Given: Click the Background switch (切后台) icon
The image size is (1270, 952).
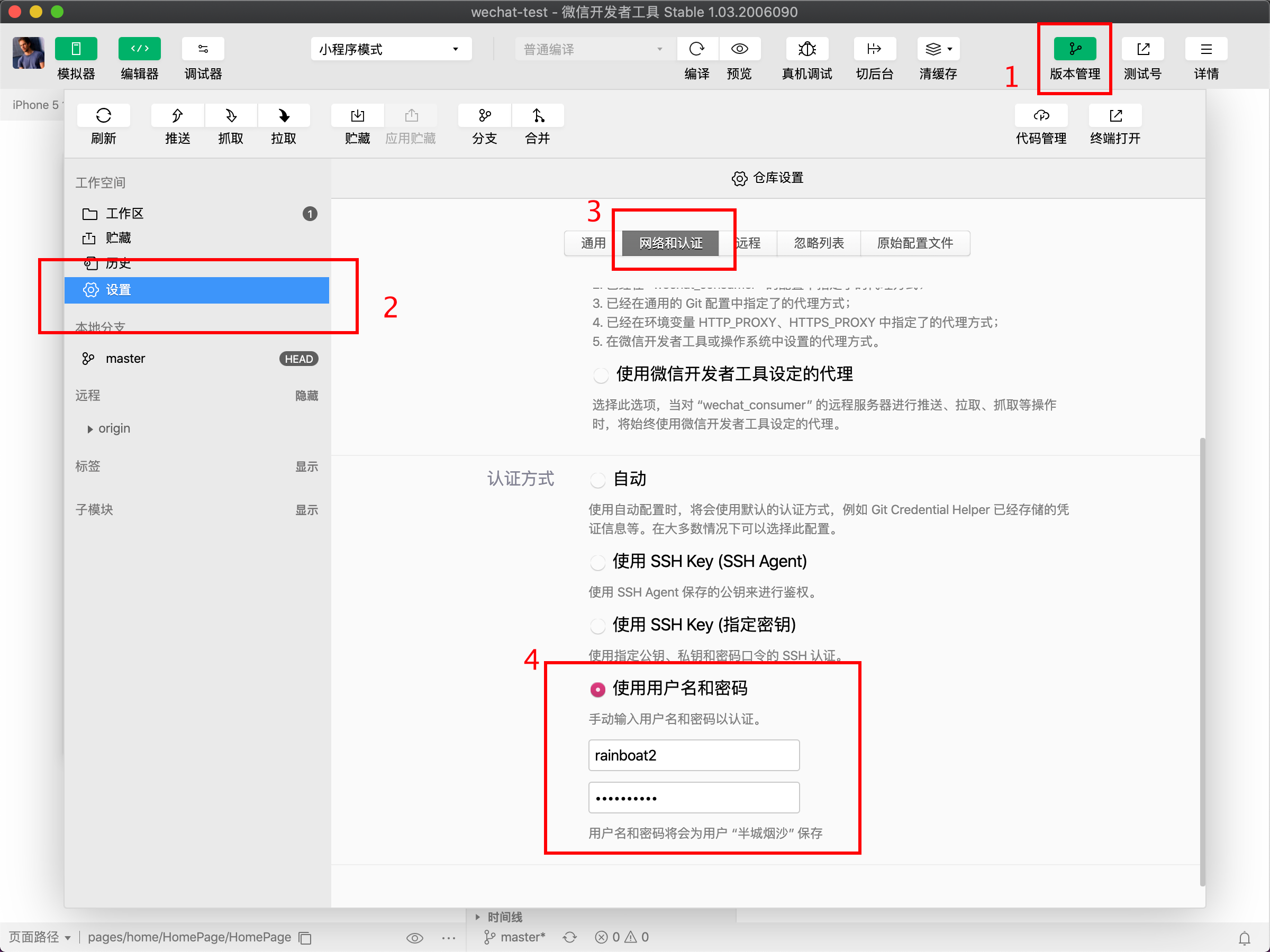Looking at the screenshot, I should click(874, 49).
